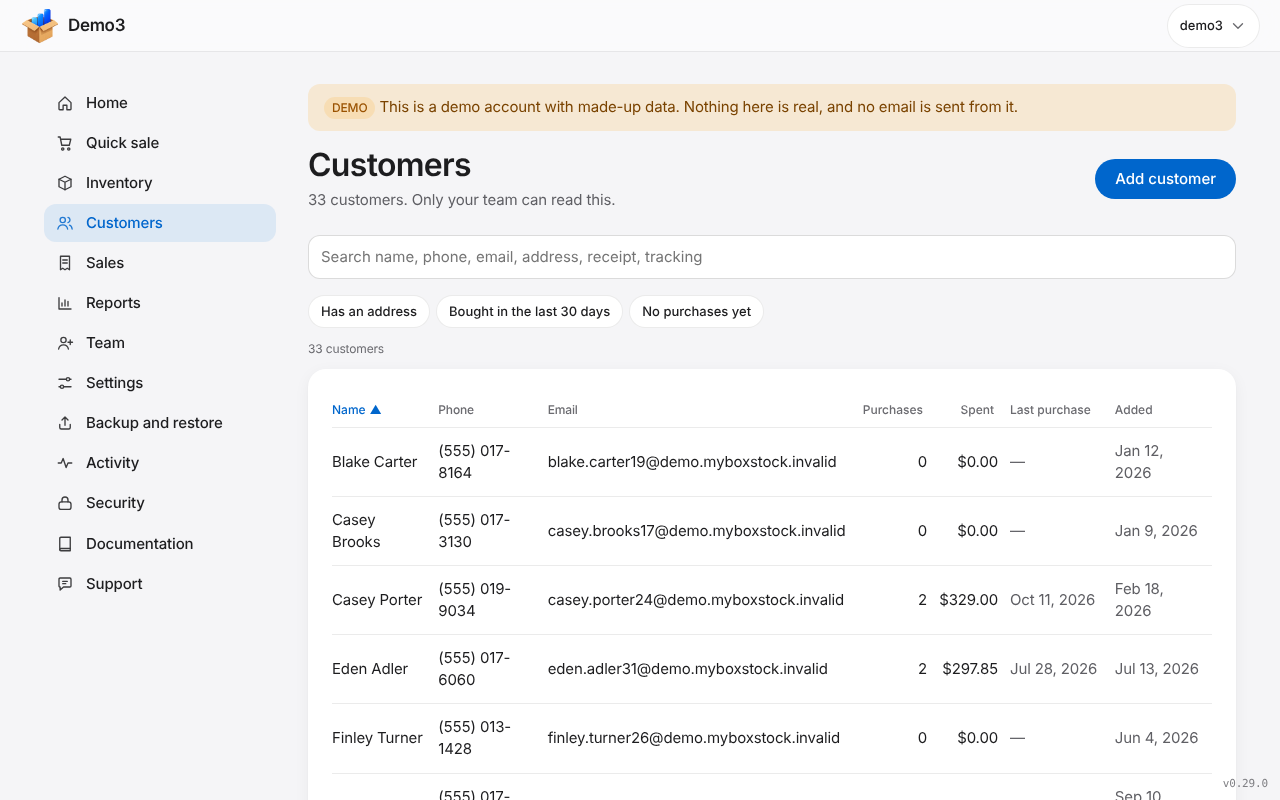Click the v0.29.0 version label
Image resolution: width=1280 pixels, height=800 pixels.
pyautogui.click(x=1245, y=784)
